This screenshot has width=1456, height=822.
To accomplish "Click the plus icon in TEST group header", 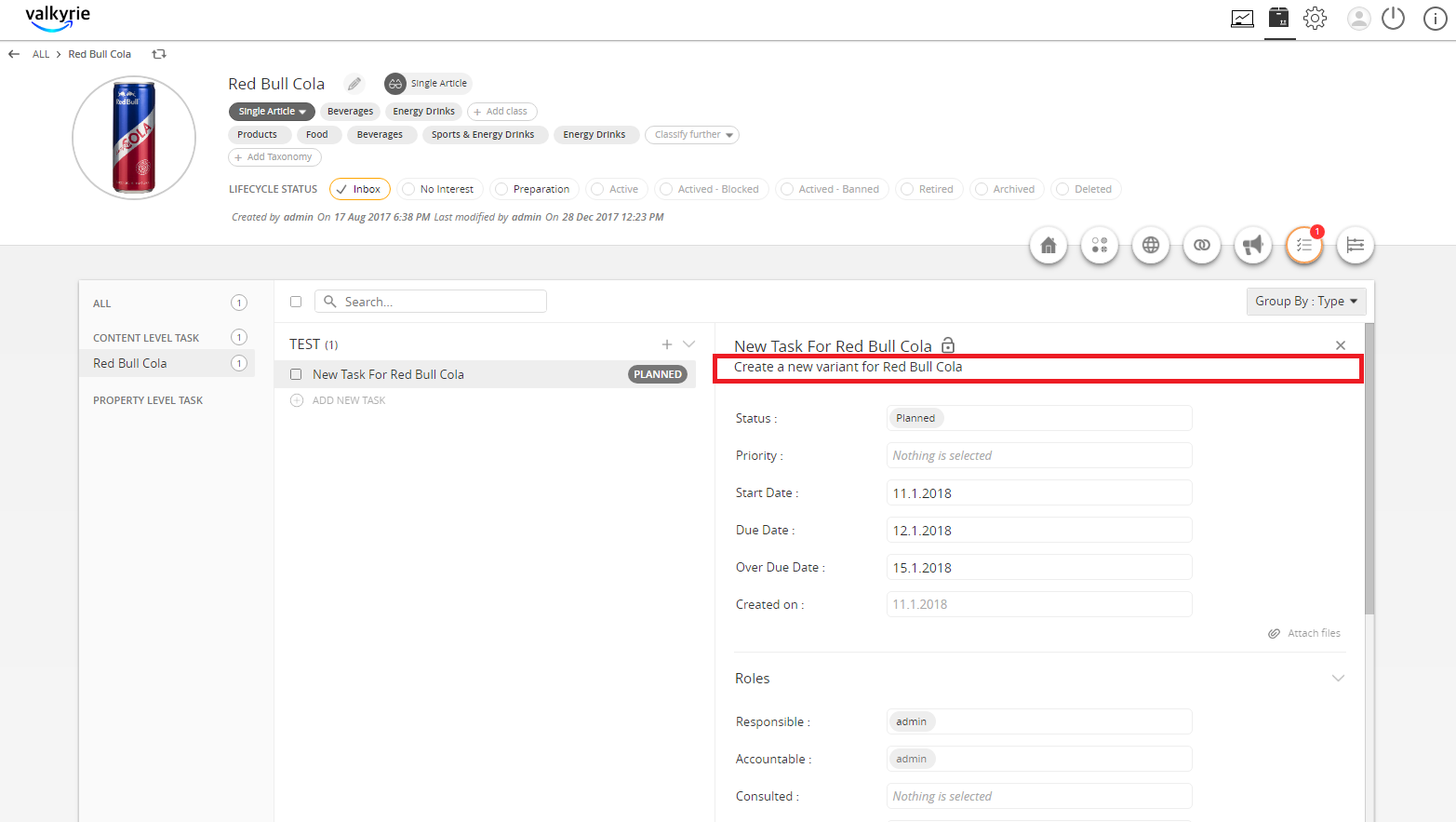I will pyautogui.click(x=667, y=344).
